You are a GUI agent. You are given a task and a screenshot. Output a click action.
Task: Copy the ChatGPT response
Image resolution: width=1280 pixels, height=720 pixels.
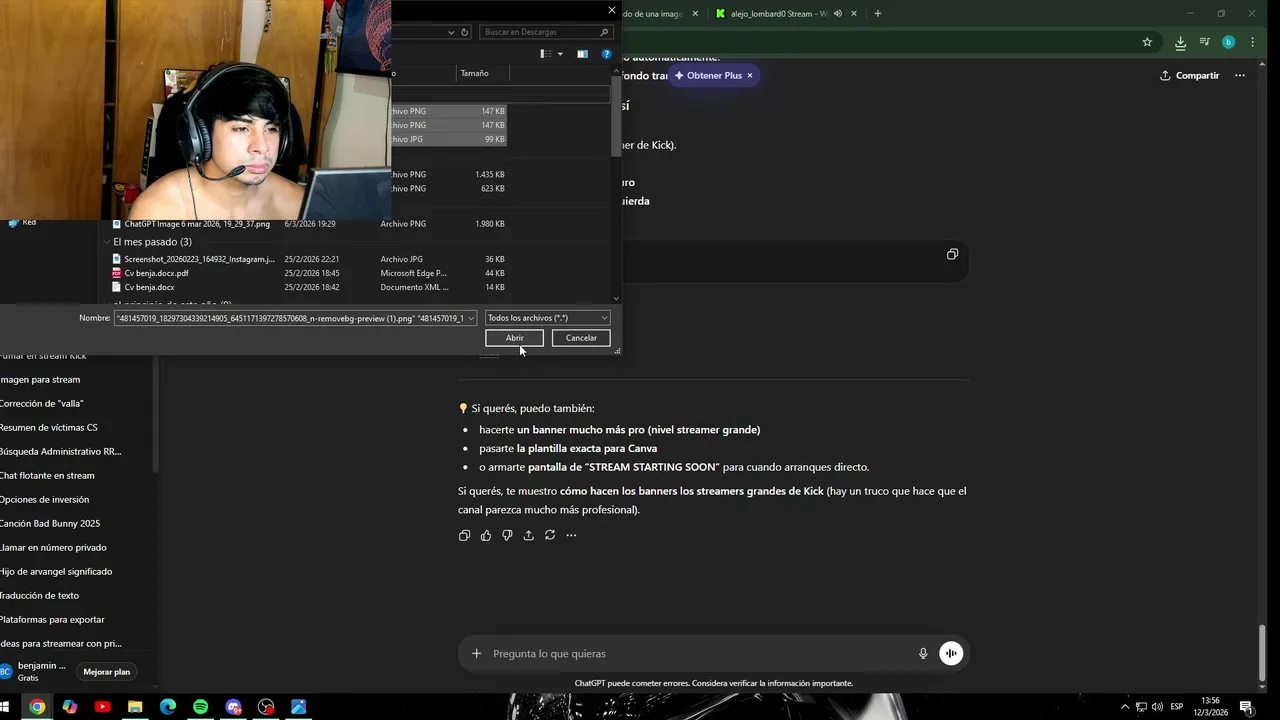[x=464, y=535]
